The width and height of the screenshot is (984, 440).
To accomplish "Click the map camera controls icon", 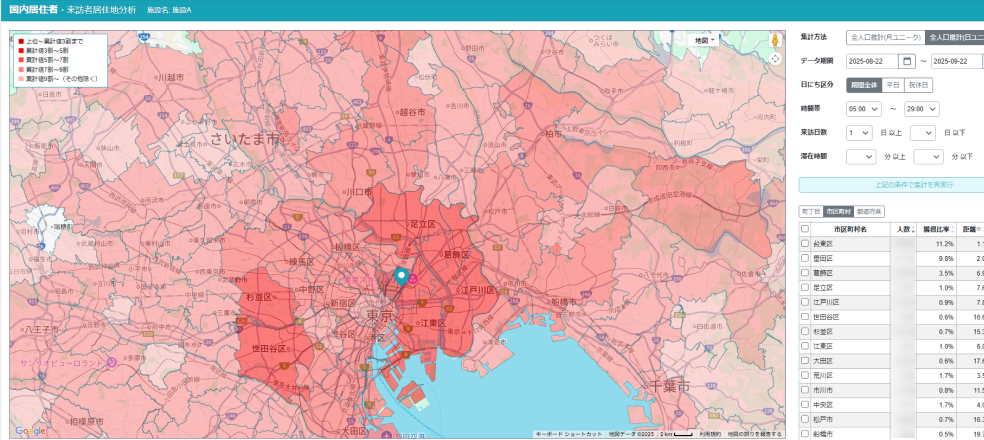I will (x=775, y=59).
